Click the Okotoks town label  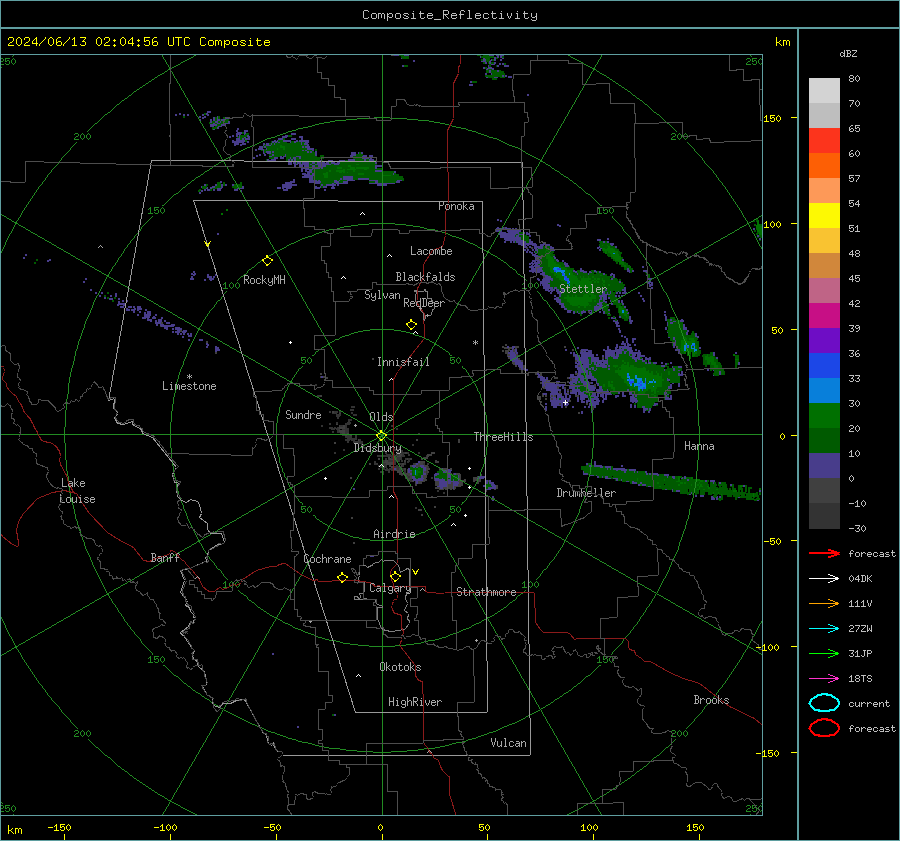(400, 667)
